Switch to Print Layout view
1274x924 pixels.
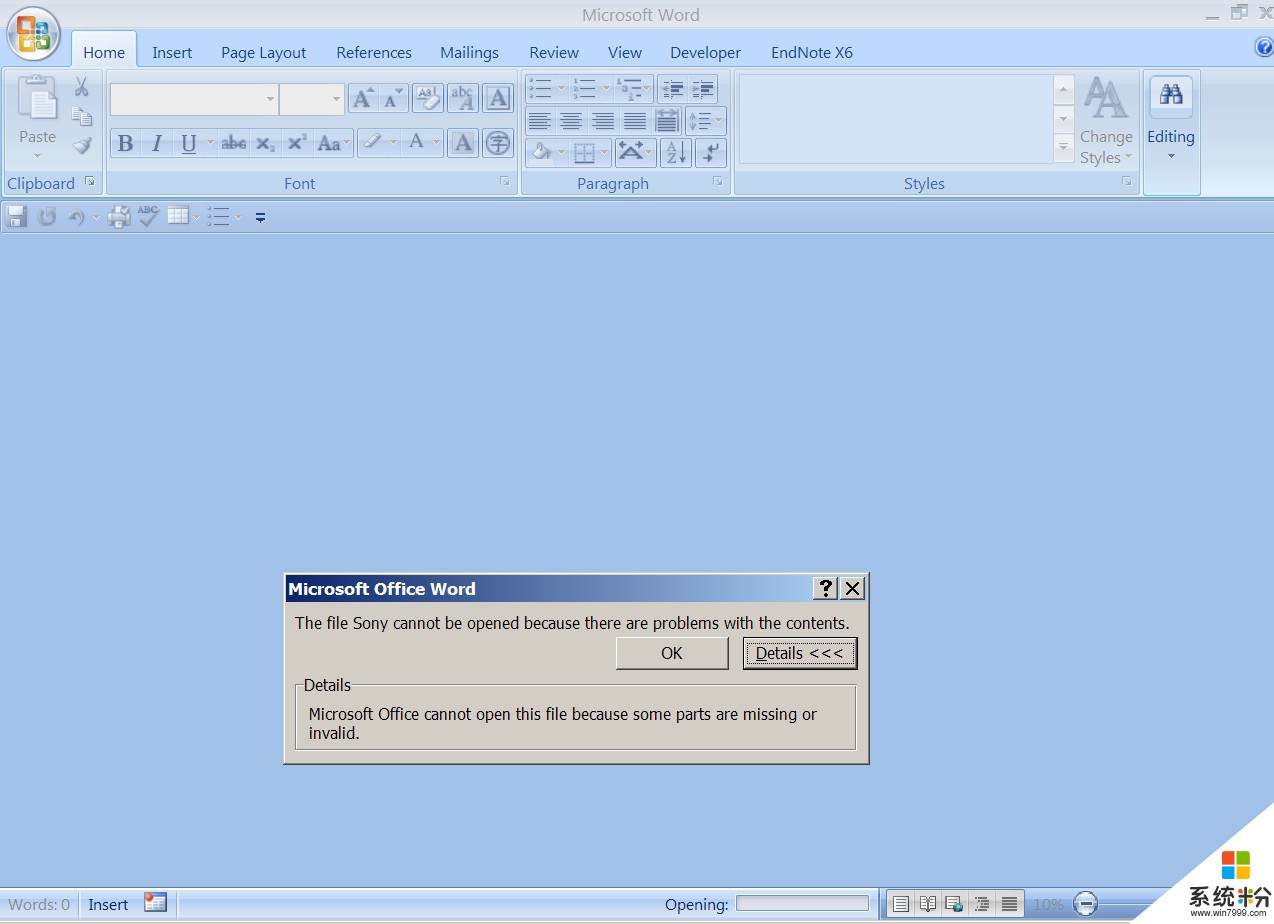coord(901,904)
